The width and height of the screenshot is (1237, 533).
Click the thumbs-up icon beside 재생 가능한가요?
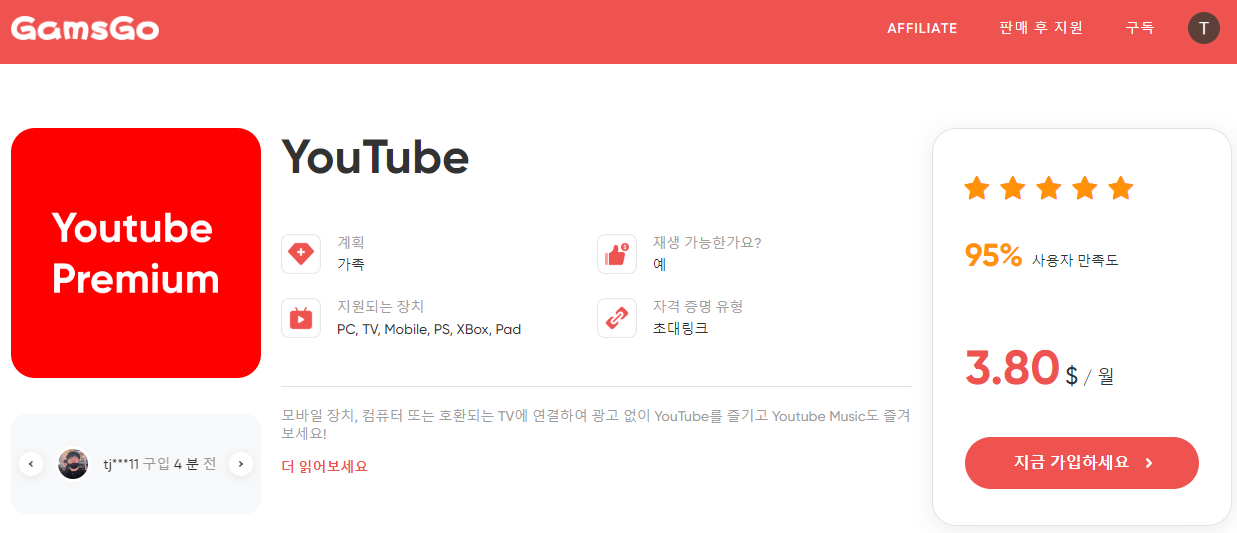coord(617,254)
